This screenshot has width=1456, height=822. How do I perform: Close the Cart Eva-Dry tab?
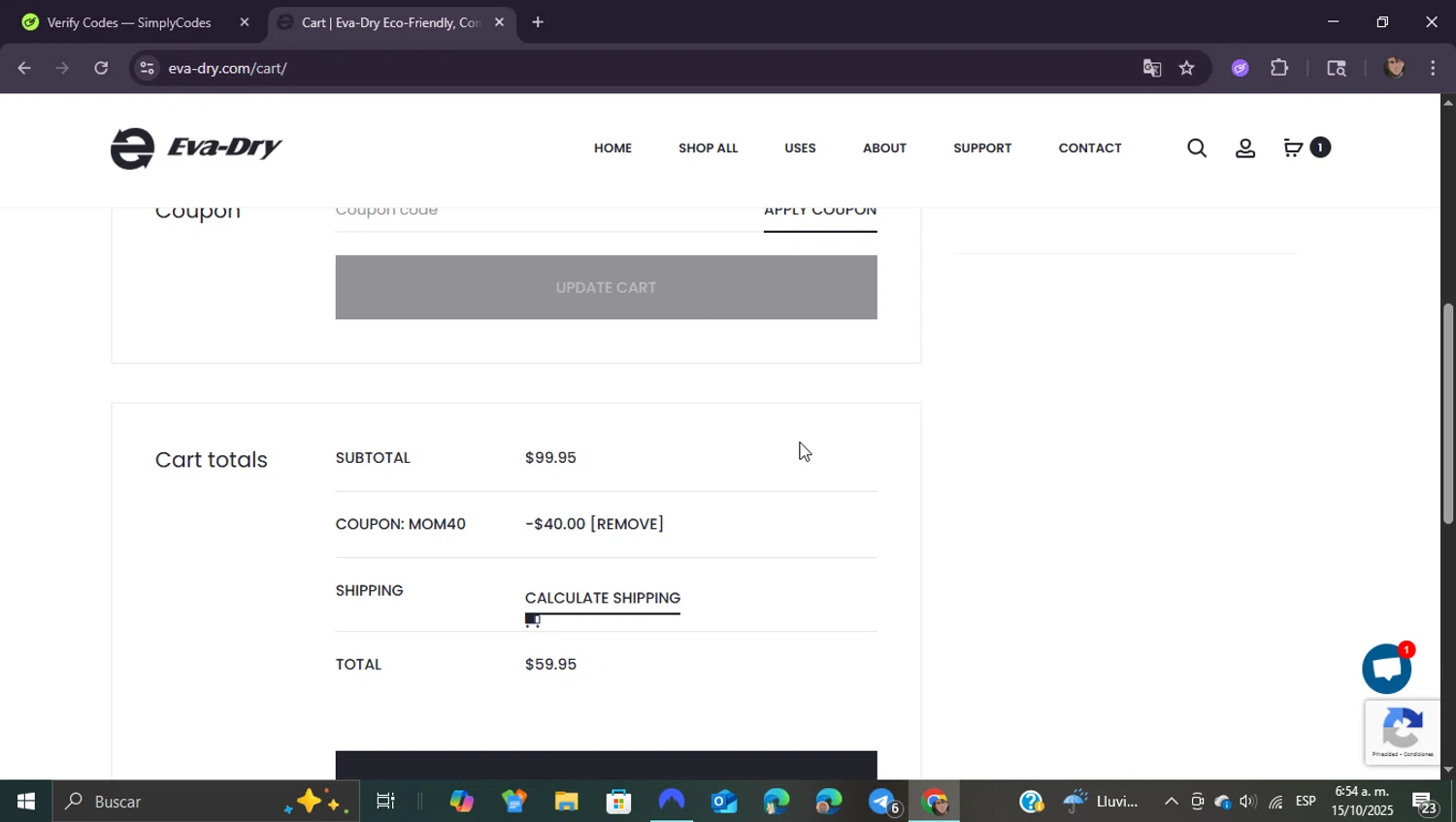pos(499,22)
